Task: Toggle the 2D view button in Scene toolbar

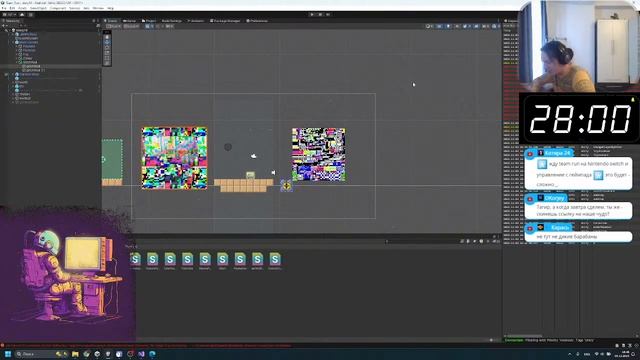Action: (439, 26)
